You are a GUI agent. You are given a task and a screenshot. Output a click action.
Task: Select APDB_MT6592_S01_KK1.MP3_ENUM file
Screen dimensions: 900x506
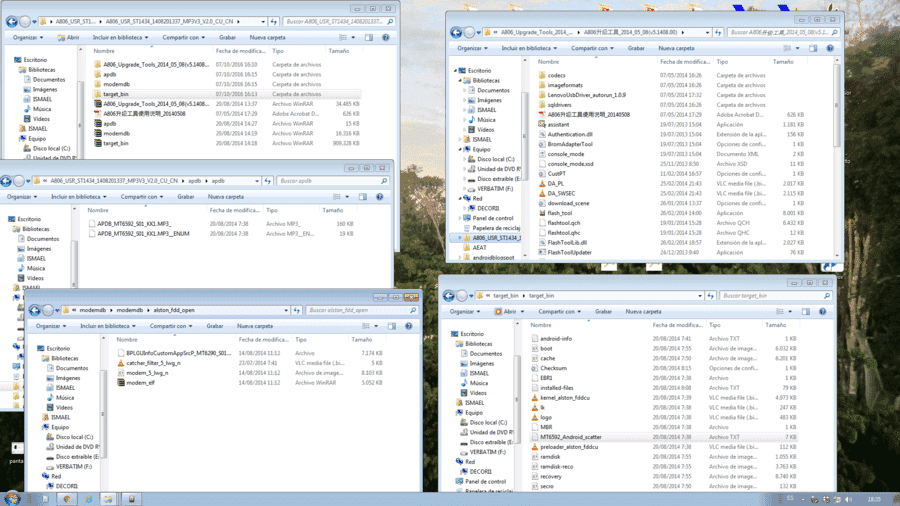[x=142, y=234]
